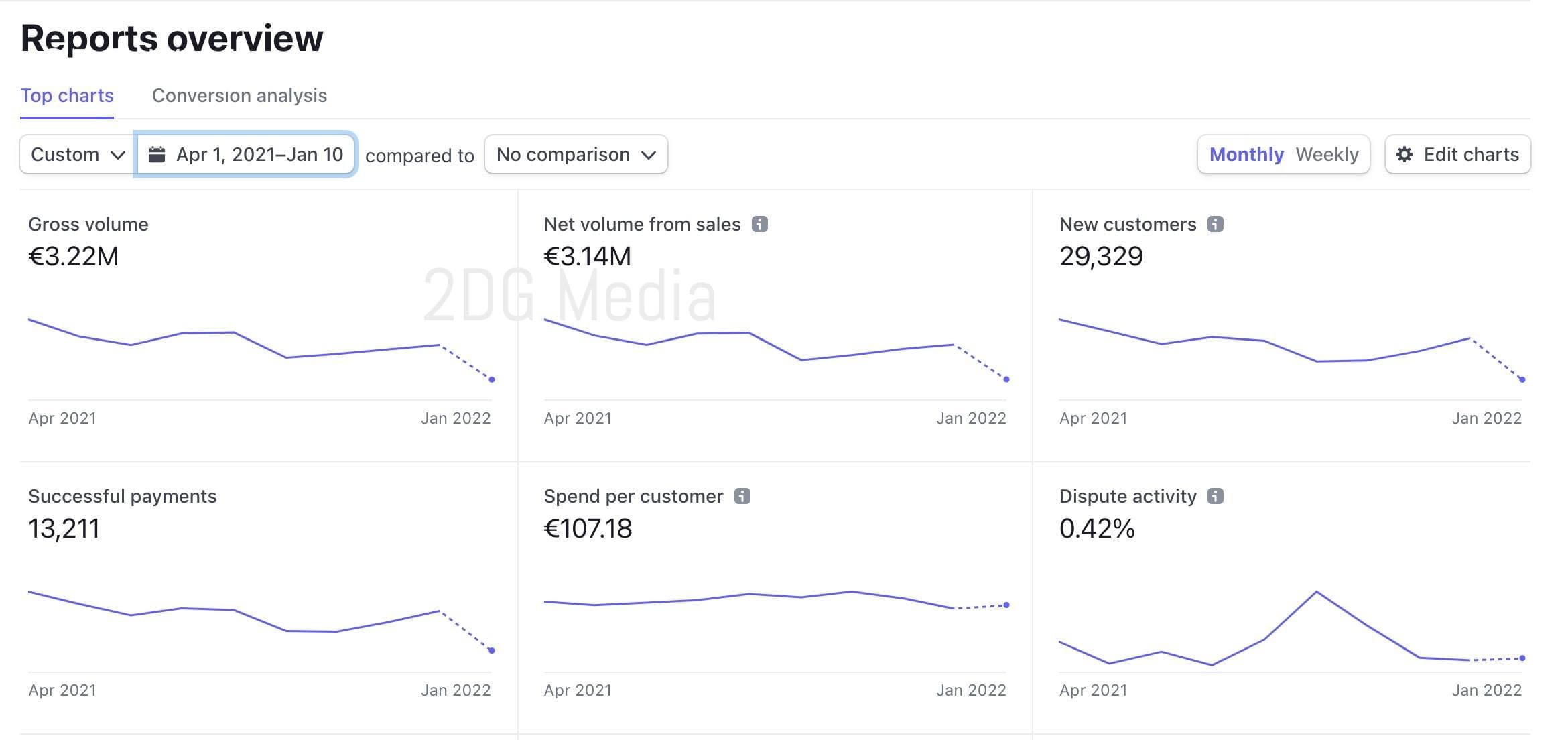Click the info icon next to New customers
This screenshot has height=740, width=1568.
click(1215, 224)
